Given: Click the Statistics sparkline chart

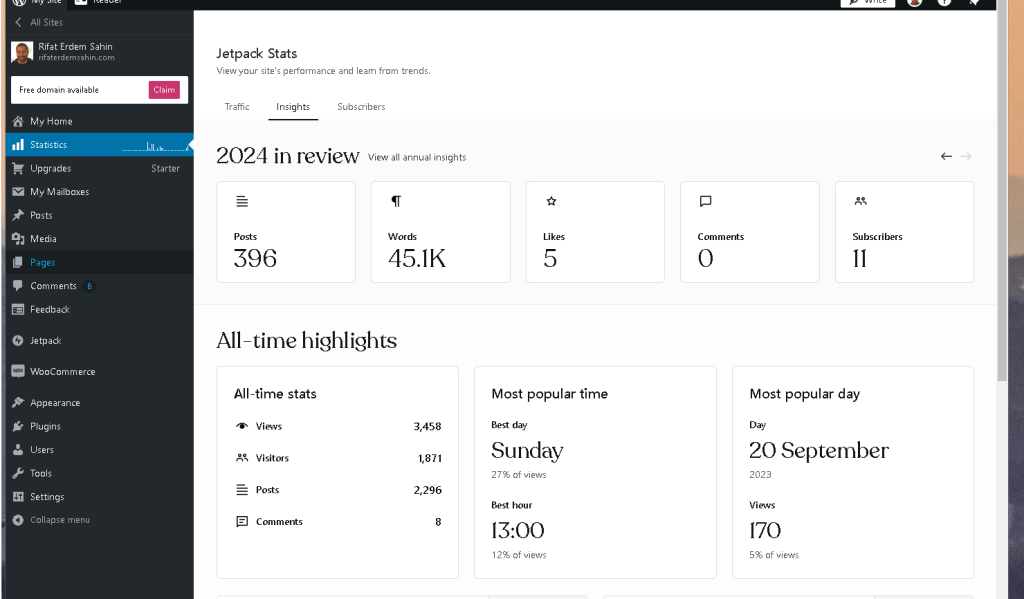Looking at the screenshot, I should [155, 146].
